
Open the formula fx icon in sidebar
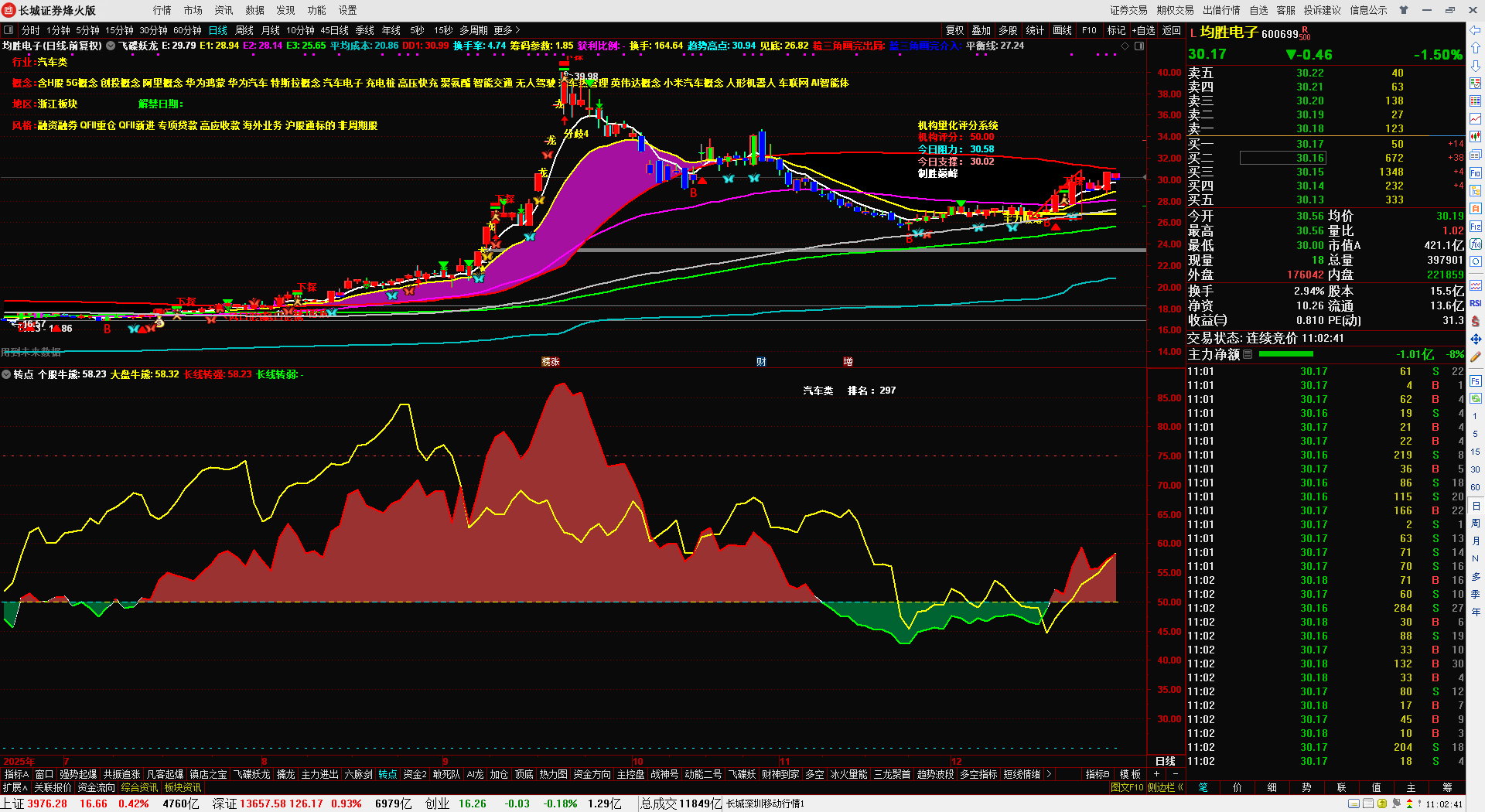pyautogui.click(x=1476, y=244)
